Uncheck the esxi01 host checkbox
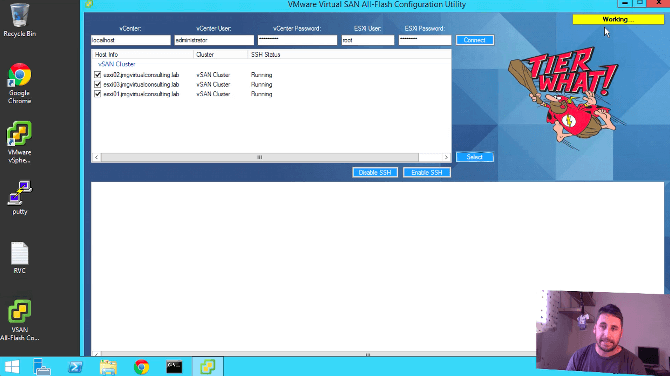 [97, 94]
